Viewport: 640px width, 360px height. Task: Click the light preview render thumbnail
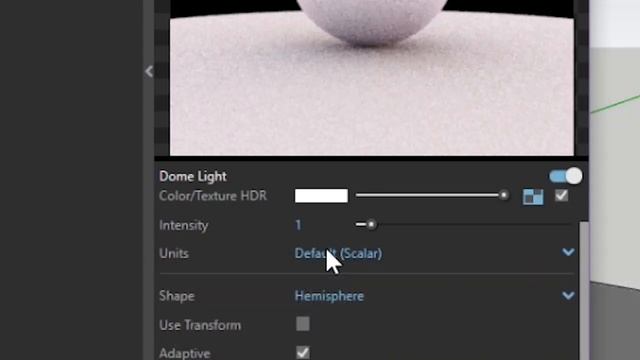371,78
